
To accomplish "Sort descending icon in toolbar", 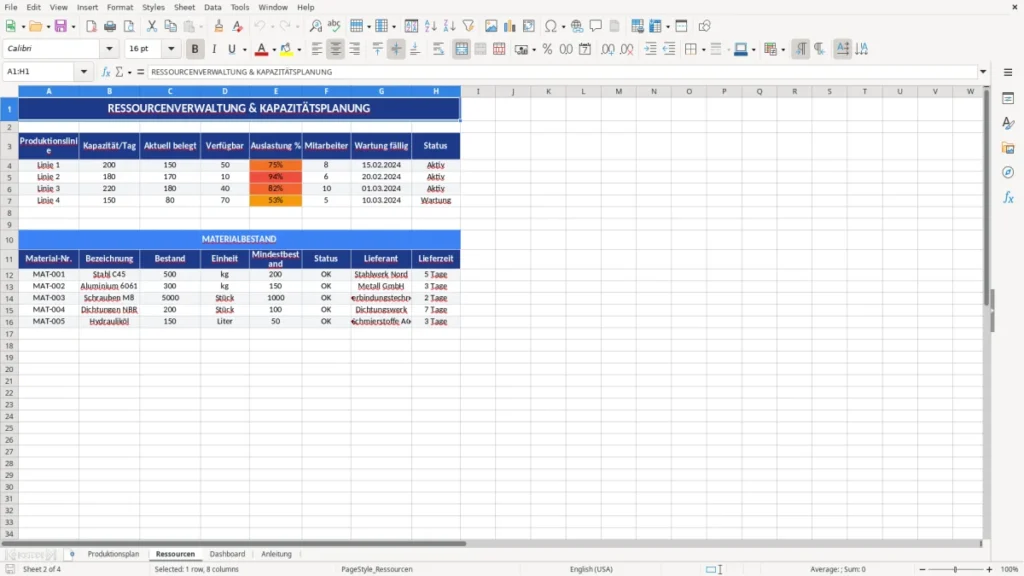I will [449, 26].
